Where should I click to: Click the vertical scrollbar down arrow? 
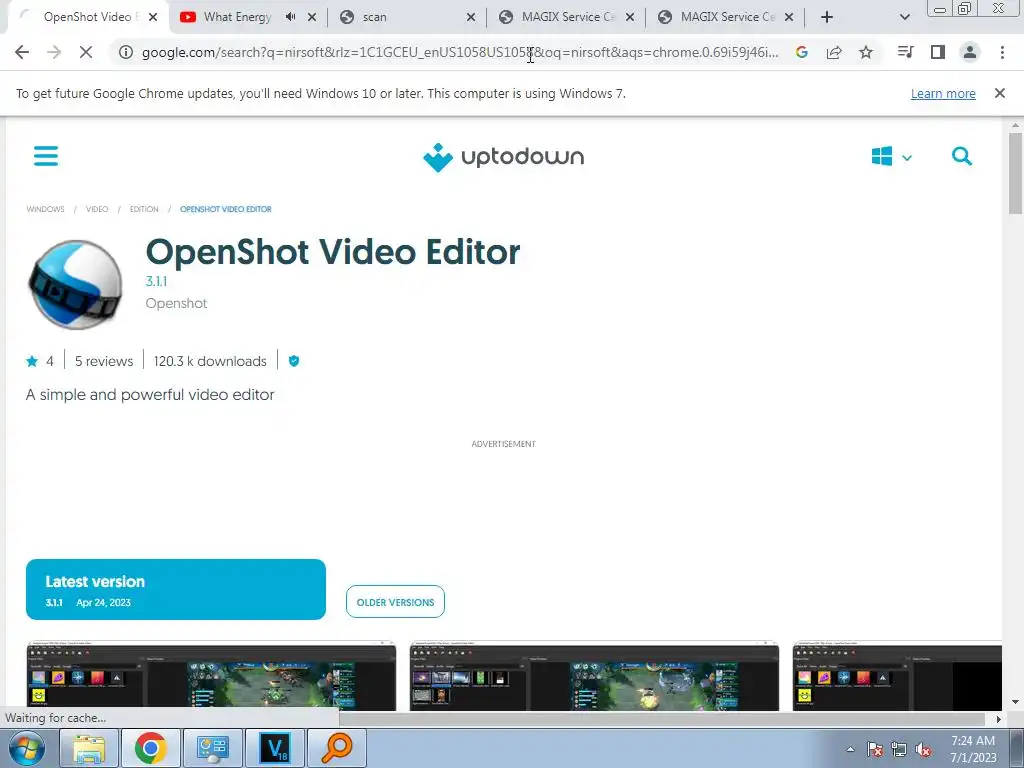pyautogui.click(x=1015, y=703)
